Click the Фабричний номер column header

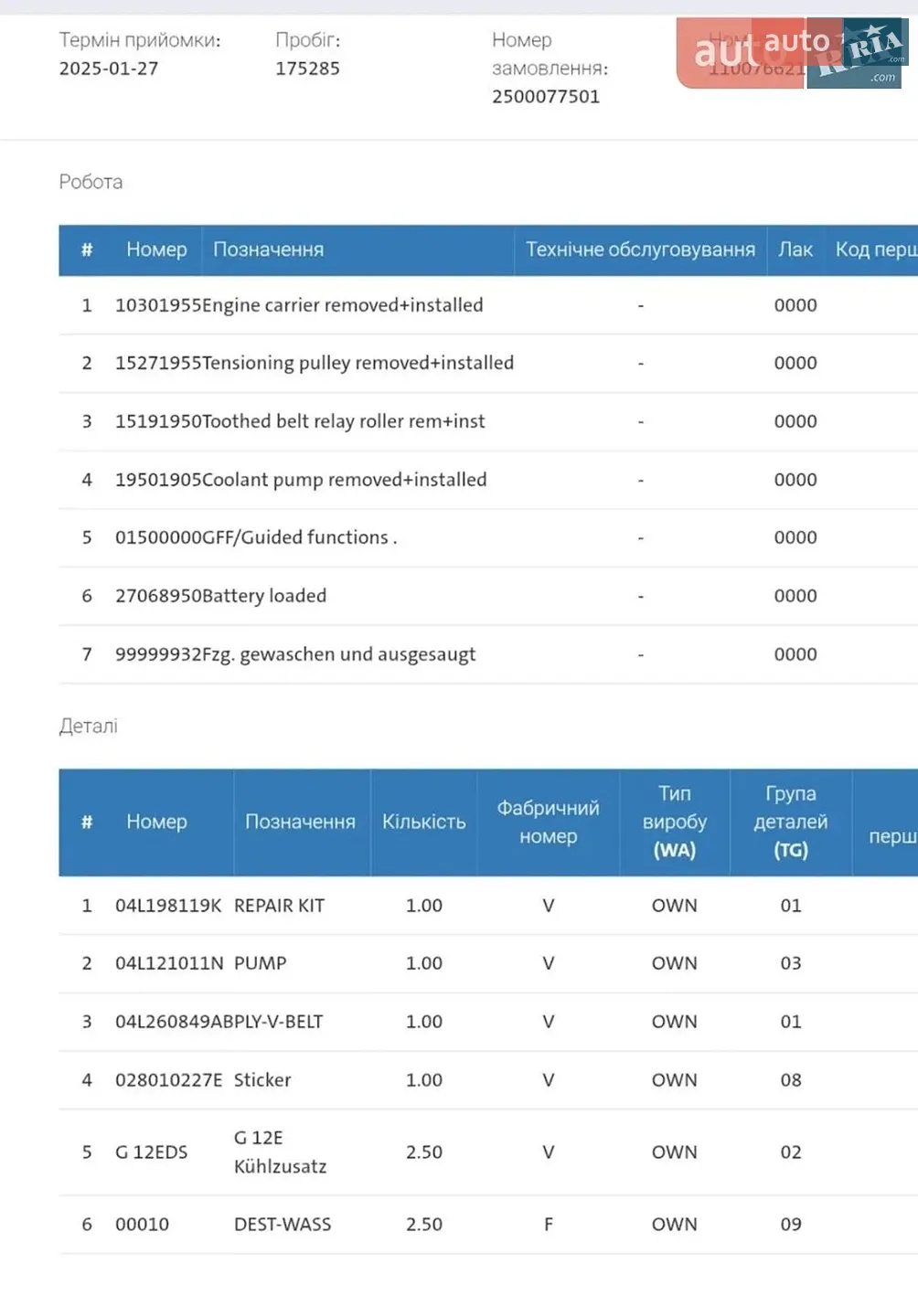click(x=548, y=822)
